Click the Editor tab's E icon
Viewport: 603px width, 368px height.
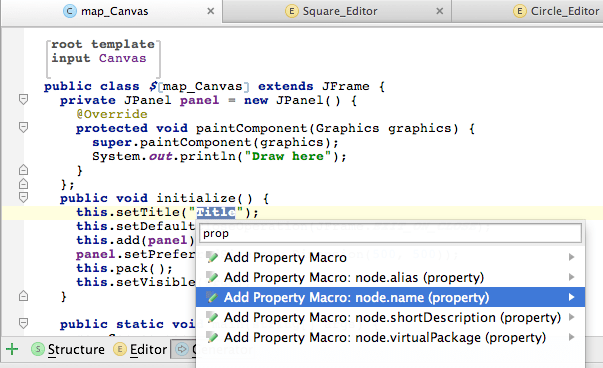[x=120, y=349]
